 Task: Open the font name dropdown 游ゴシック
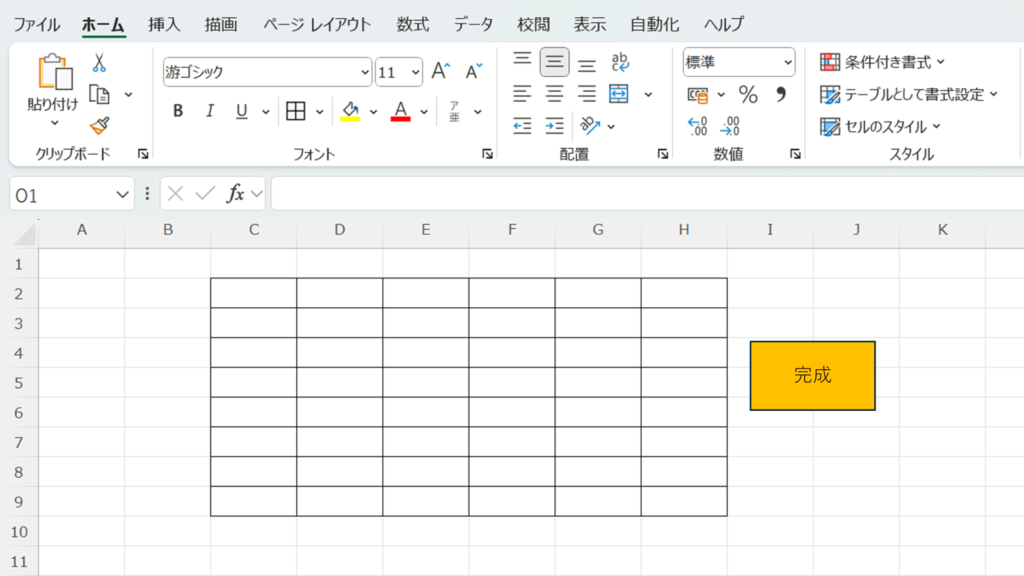tap(365, 72)
